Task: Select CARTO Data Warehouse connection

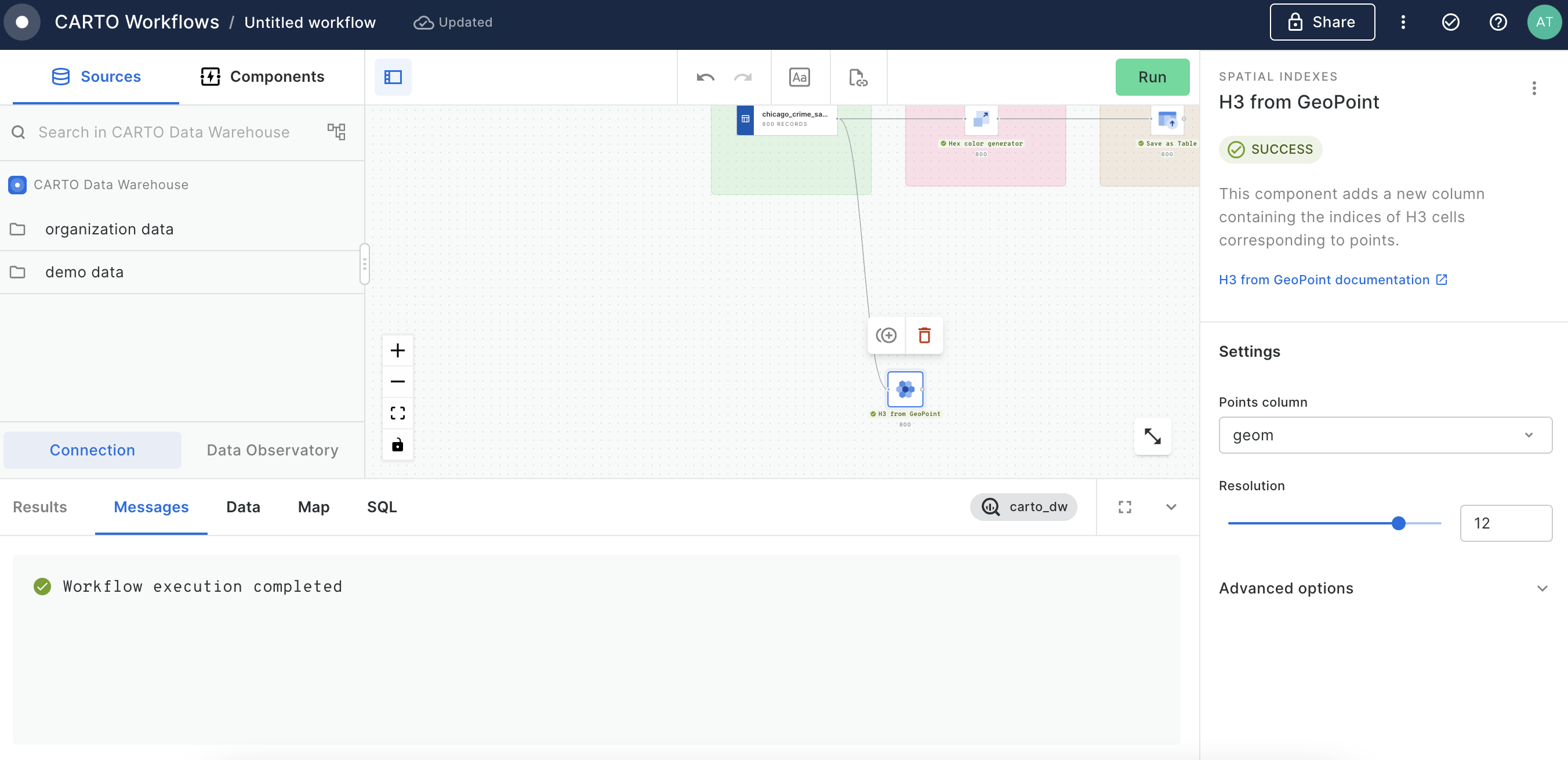Action: click(99, 184)
